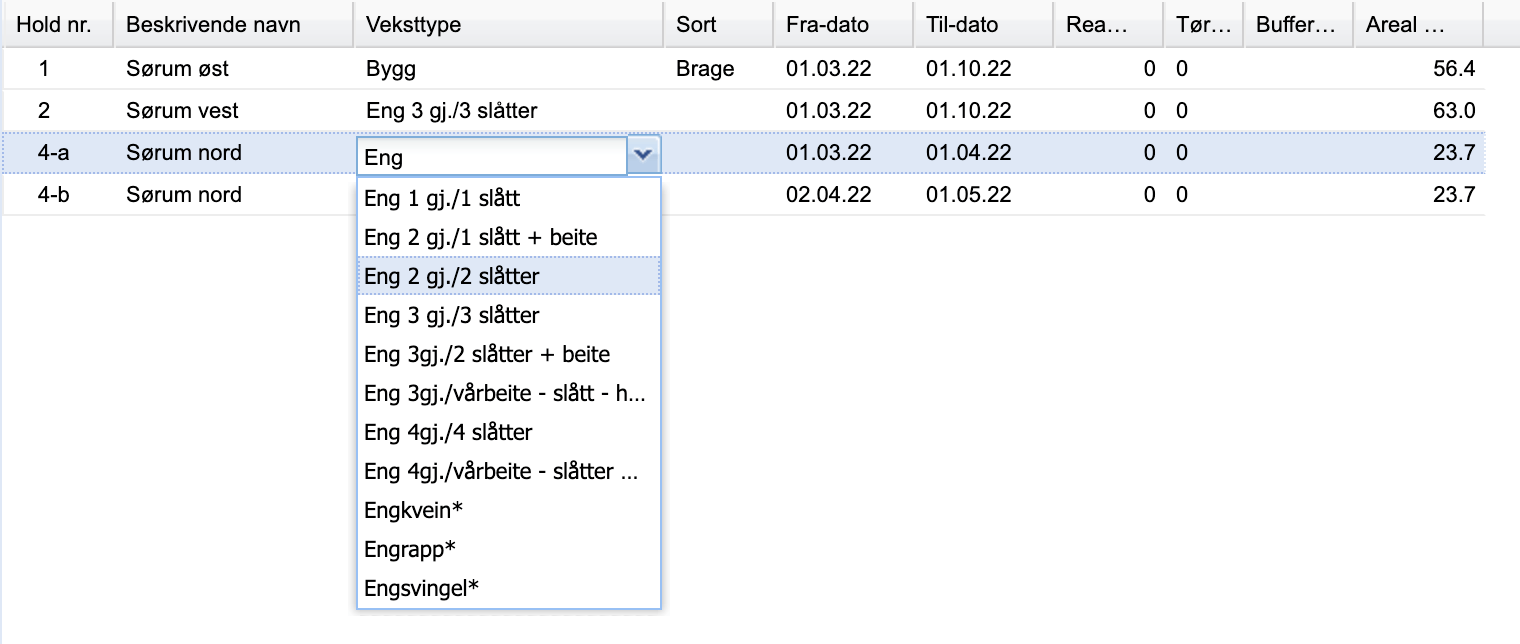The height and width of the screenshot is (644, 1520).
Task: Open the Vekstttype combo box arrow
Action: click(644, 155)
